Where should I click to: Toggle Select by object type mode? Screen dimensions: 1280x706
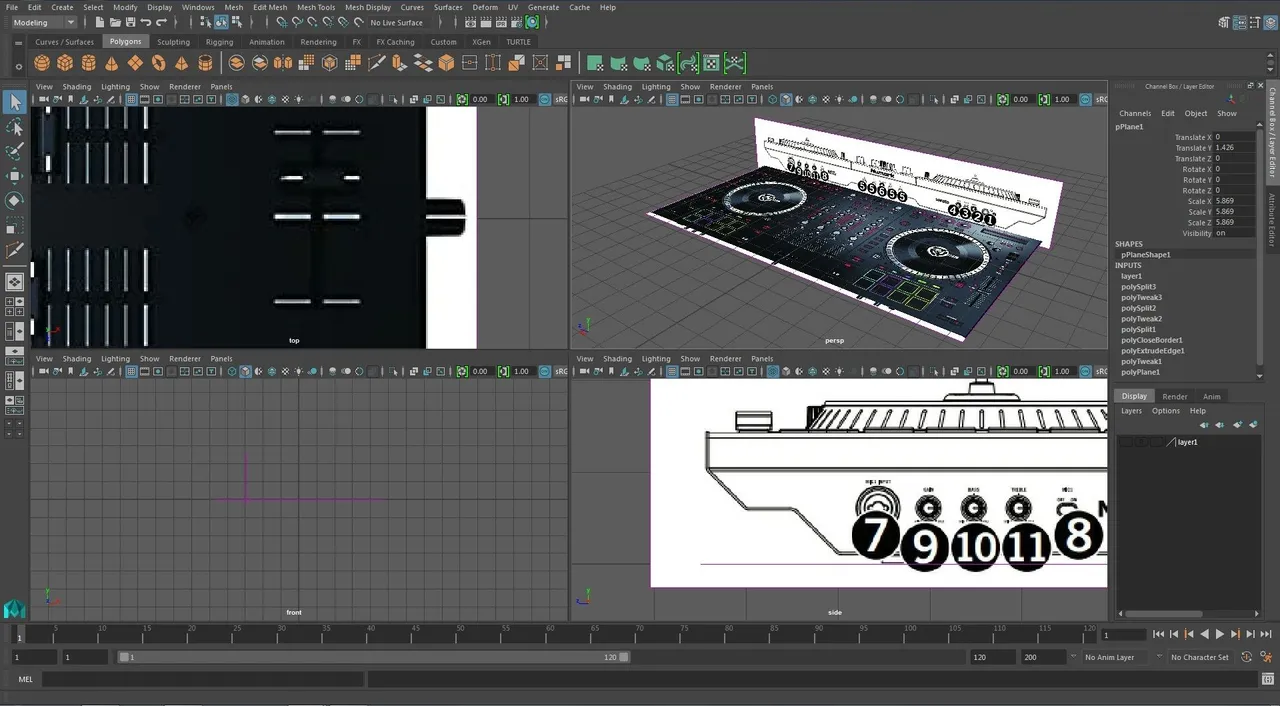point(220,22)
